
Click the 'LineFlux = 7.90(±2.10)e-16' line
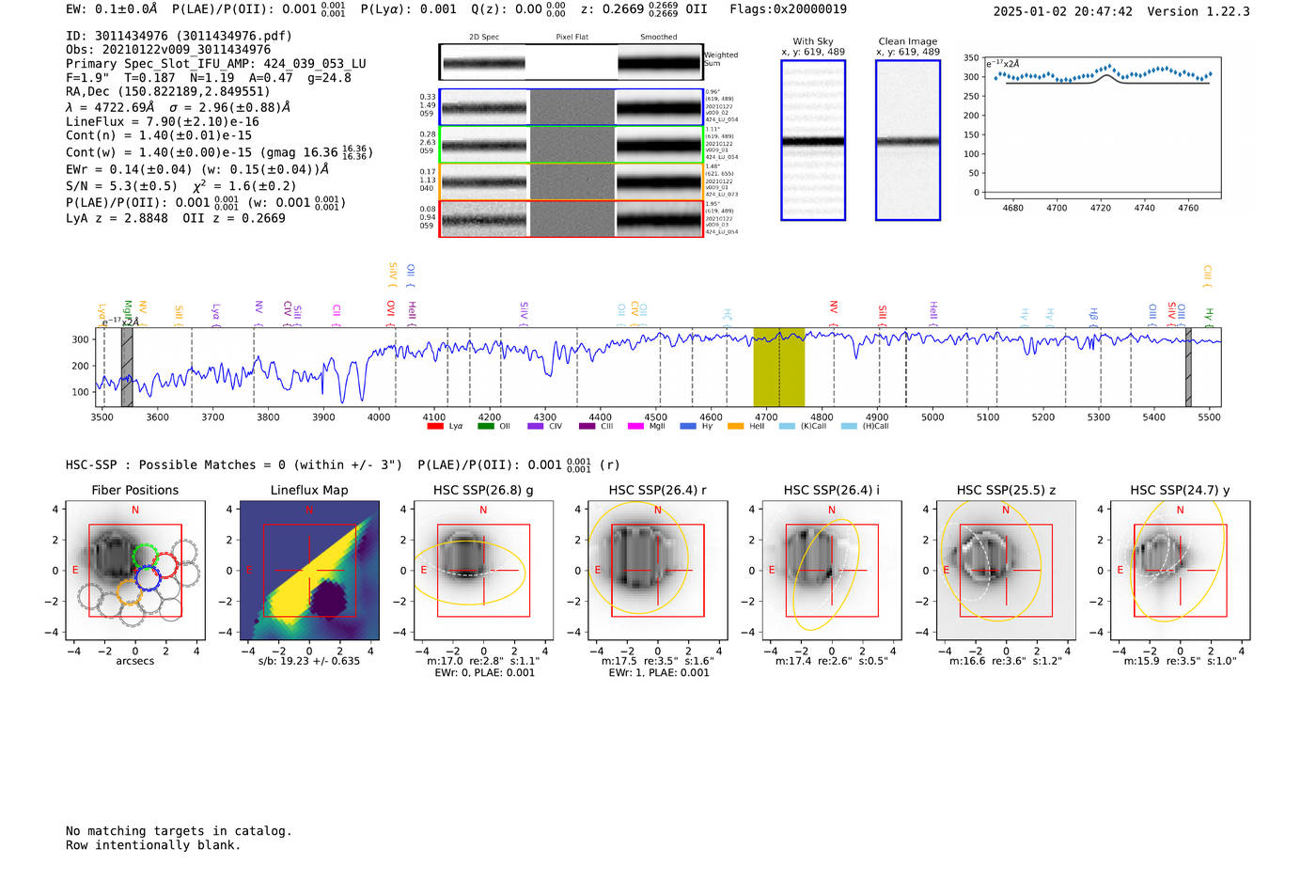tap(163, 122)
